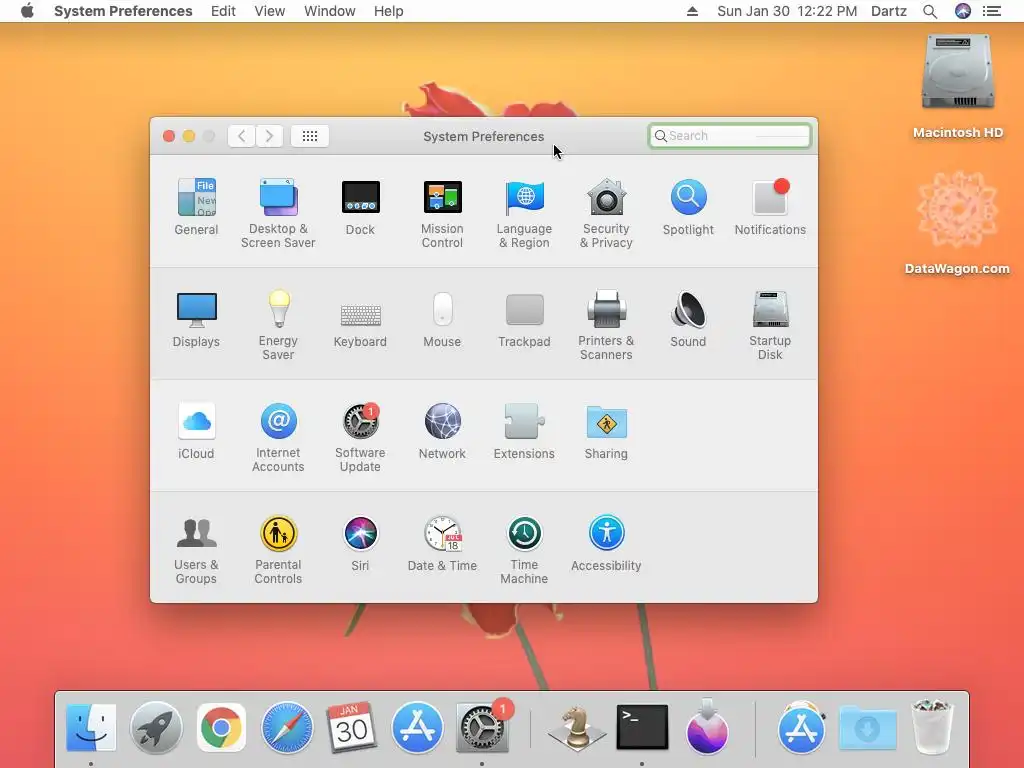This screenshot has width=1024, height=768.
Task: Go back with the toolbar back arrow
Action: 242,136
